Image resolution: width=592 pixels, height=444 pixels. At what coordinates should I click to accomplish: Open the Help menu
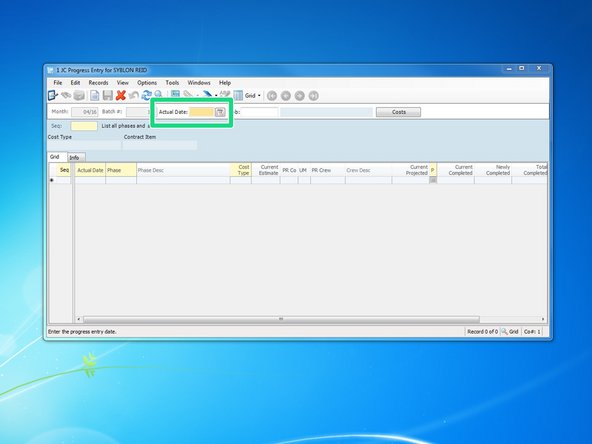pos(225,83)
